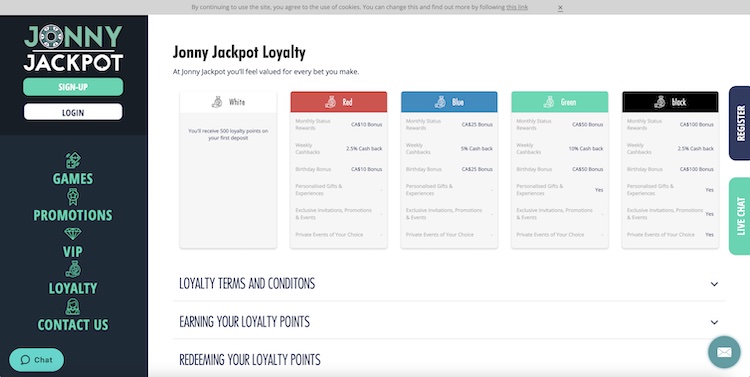The image size is (750, 377).
Task: Click the Earning Your Loyalty Points title
Action: [x=244, y=322]
